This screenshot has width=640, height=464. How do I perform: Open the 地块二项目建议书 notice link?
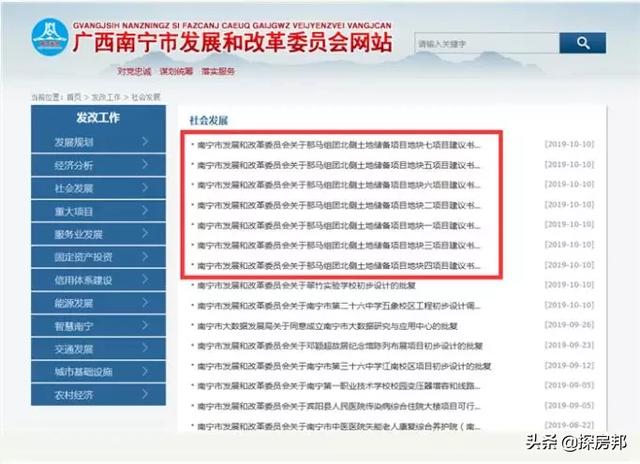[339, 205]
